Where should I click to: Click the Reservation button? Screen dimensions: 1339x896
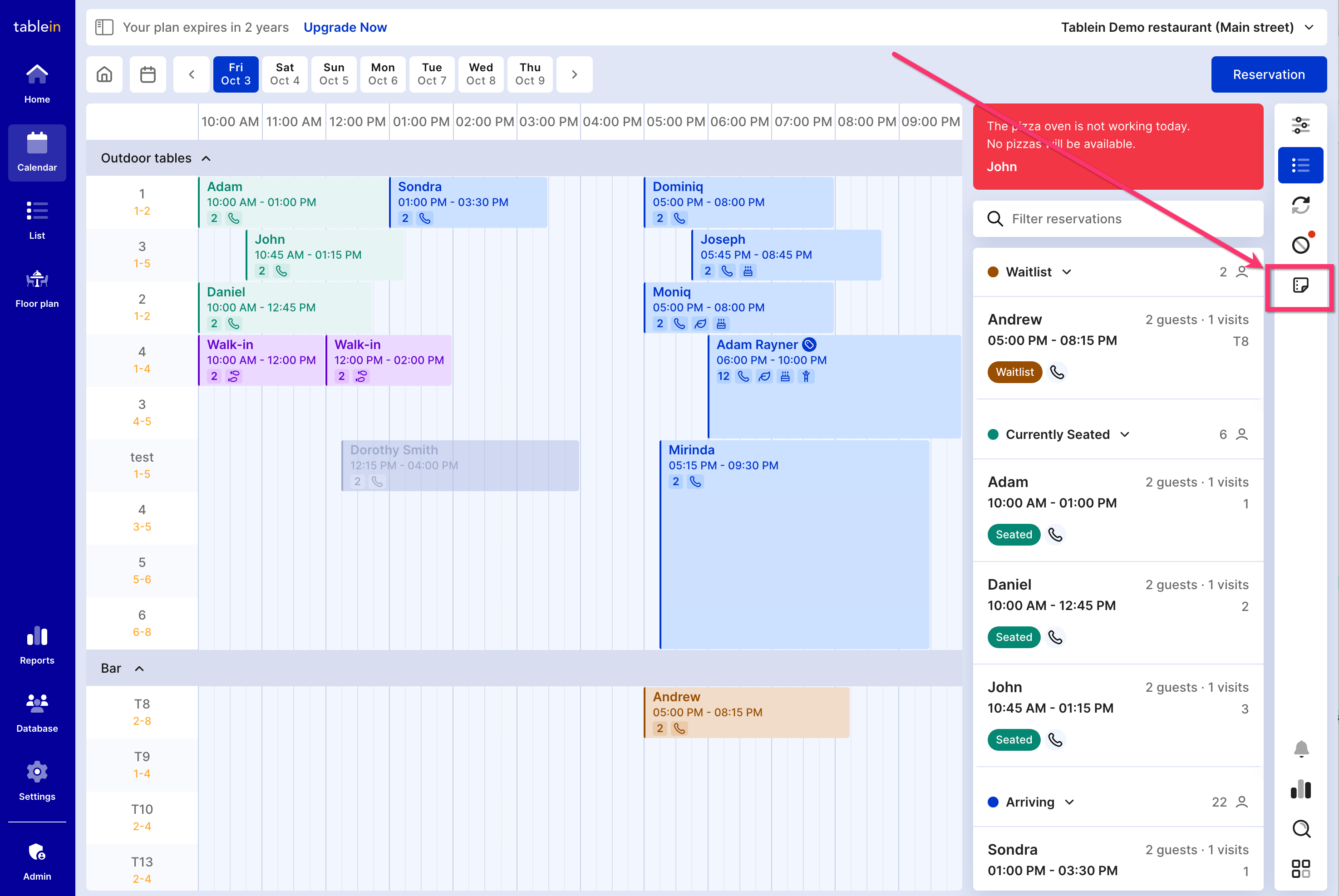tap(1268, 74)
